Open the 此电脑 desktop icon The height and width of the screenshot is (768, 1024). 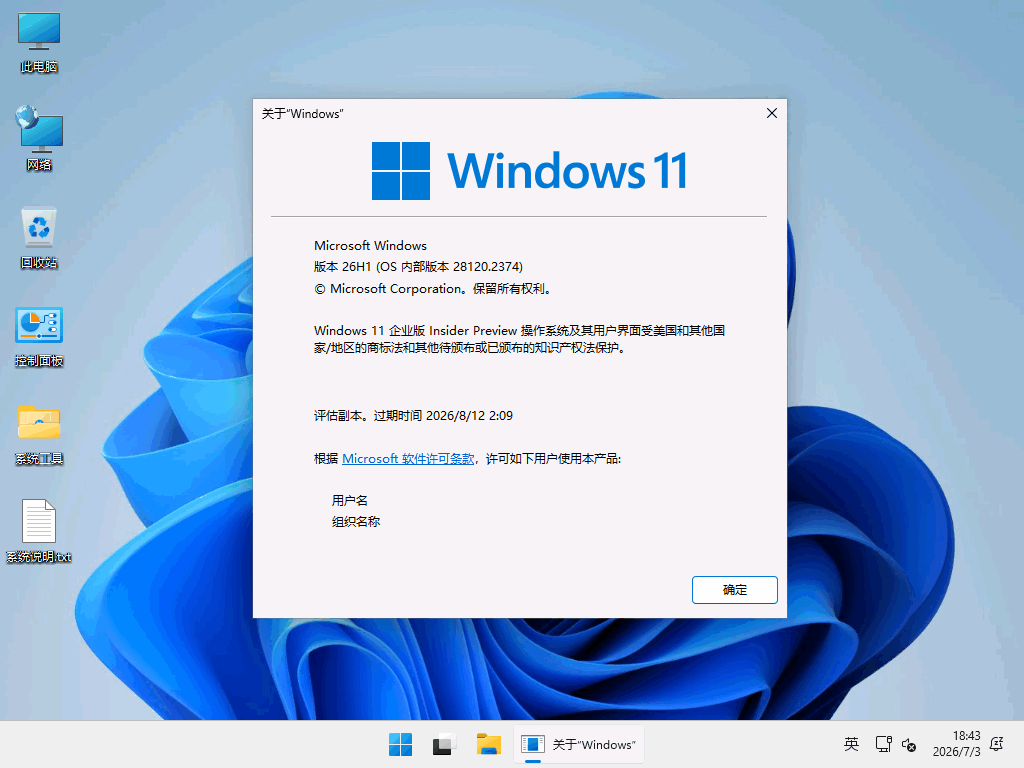click(39, 42)
